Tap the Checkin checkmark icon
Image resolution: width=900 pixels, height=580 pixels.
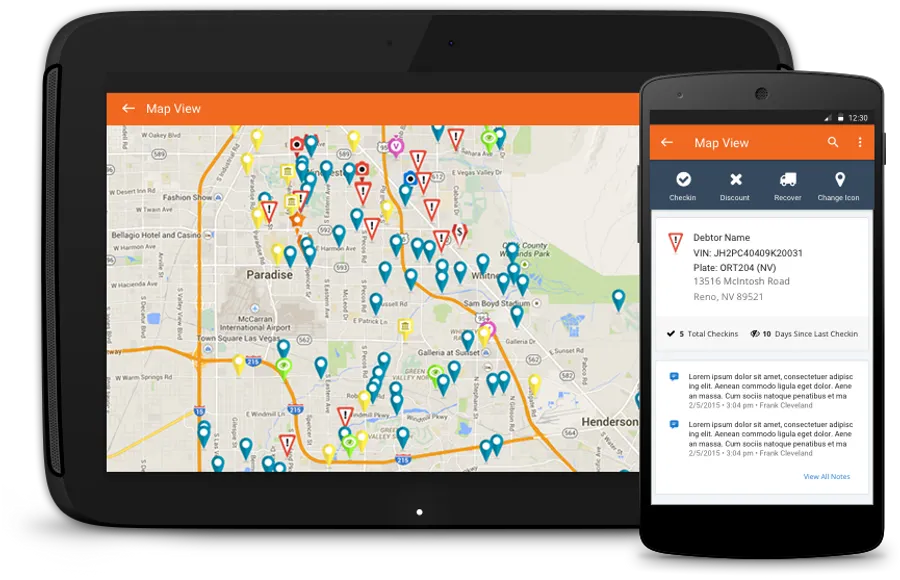coord(683,180)
